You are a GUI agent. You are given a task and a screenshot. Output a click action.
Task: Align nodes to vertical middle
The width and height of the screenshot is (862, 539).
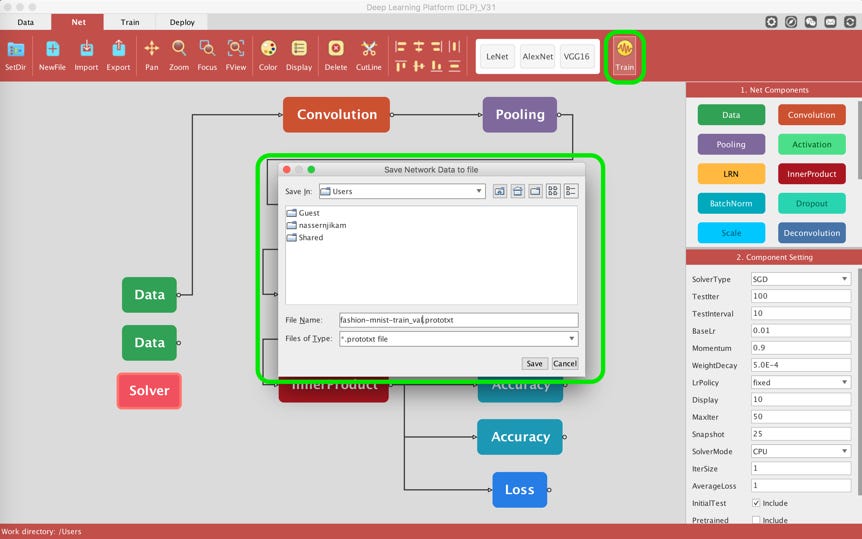click(x=419, y=66)
